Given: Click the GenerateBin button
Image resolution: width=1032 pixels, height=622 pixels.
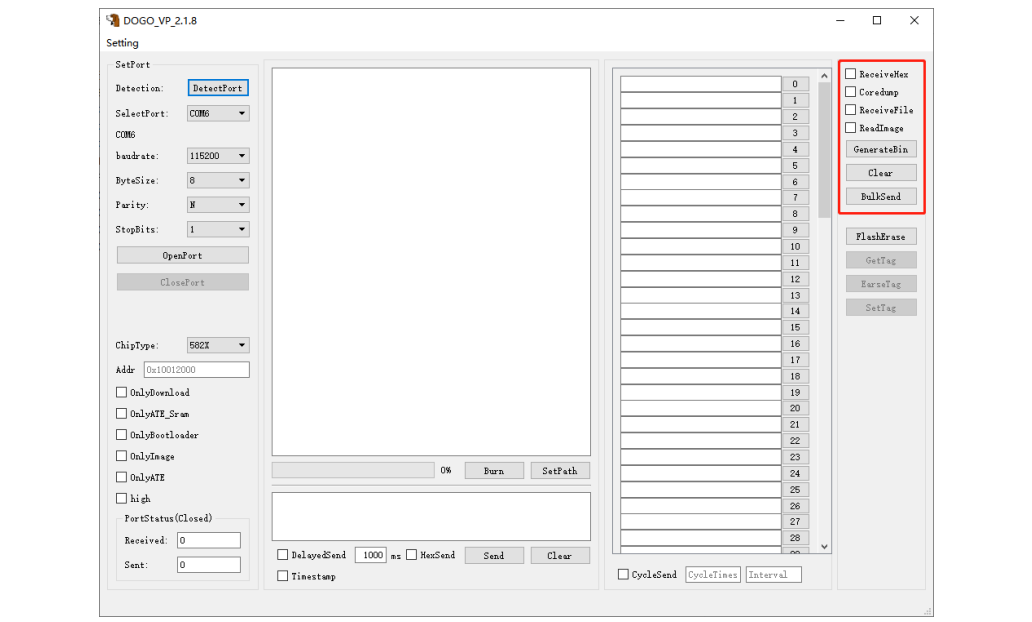Looking at the screenshot, I should 881,149.
